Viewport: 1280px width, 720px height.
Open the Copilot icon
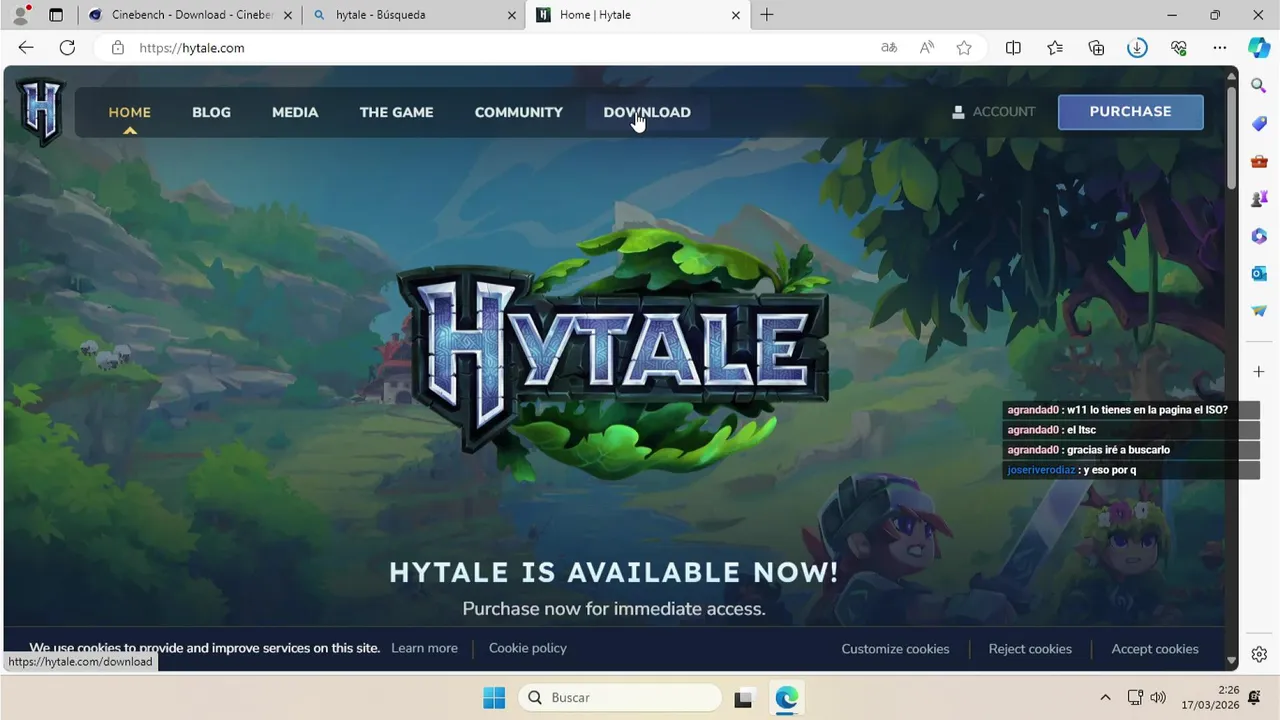pyautogui.click(x=1259, y=48)
